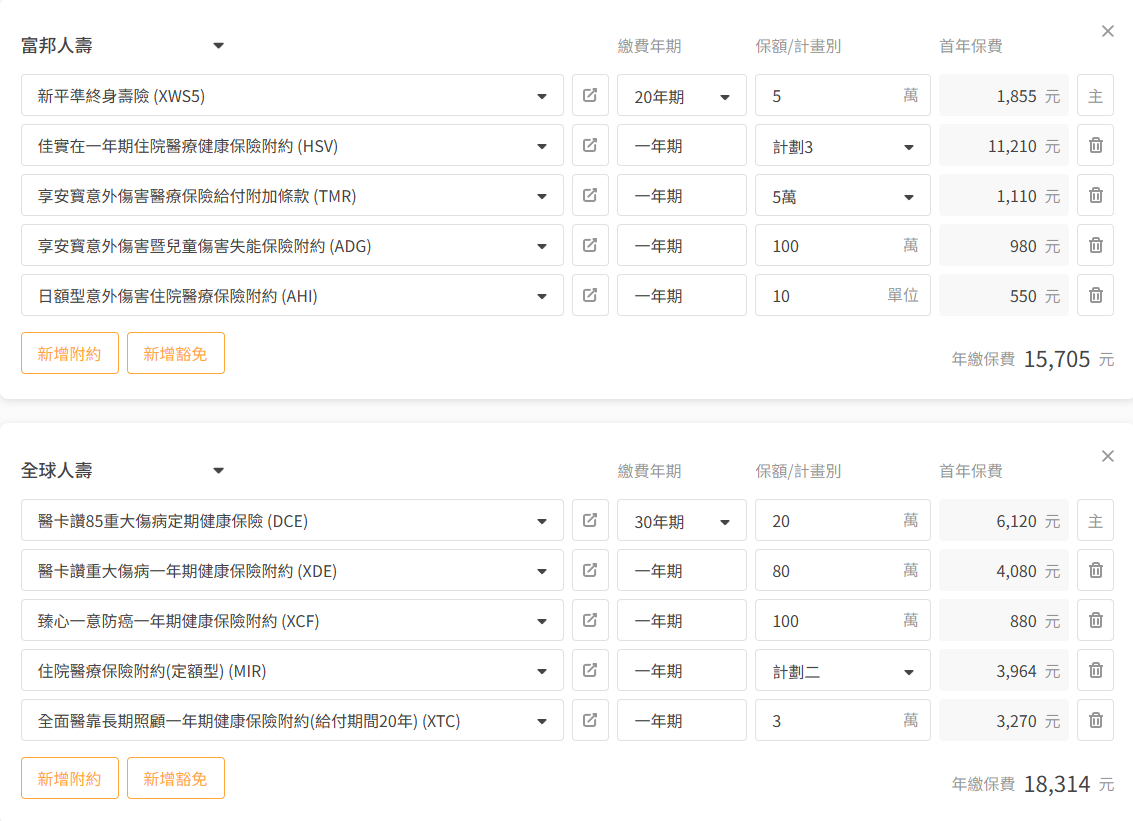Open external link for 臻心一意防癌 (XCF)
This screenshot has width=1133, height=821.
(590, 621)
